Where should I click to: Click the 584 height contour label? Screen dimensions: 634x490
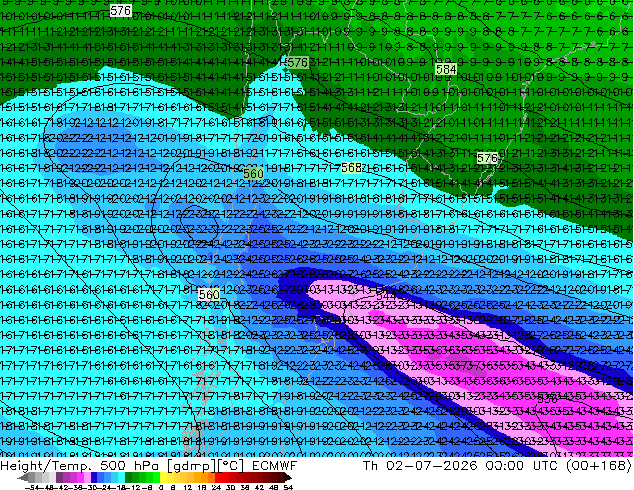coord(446,70)
